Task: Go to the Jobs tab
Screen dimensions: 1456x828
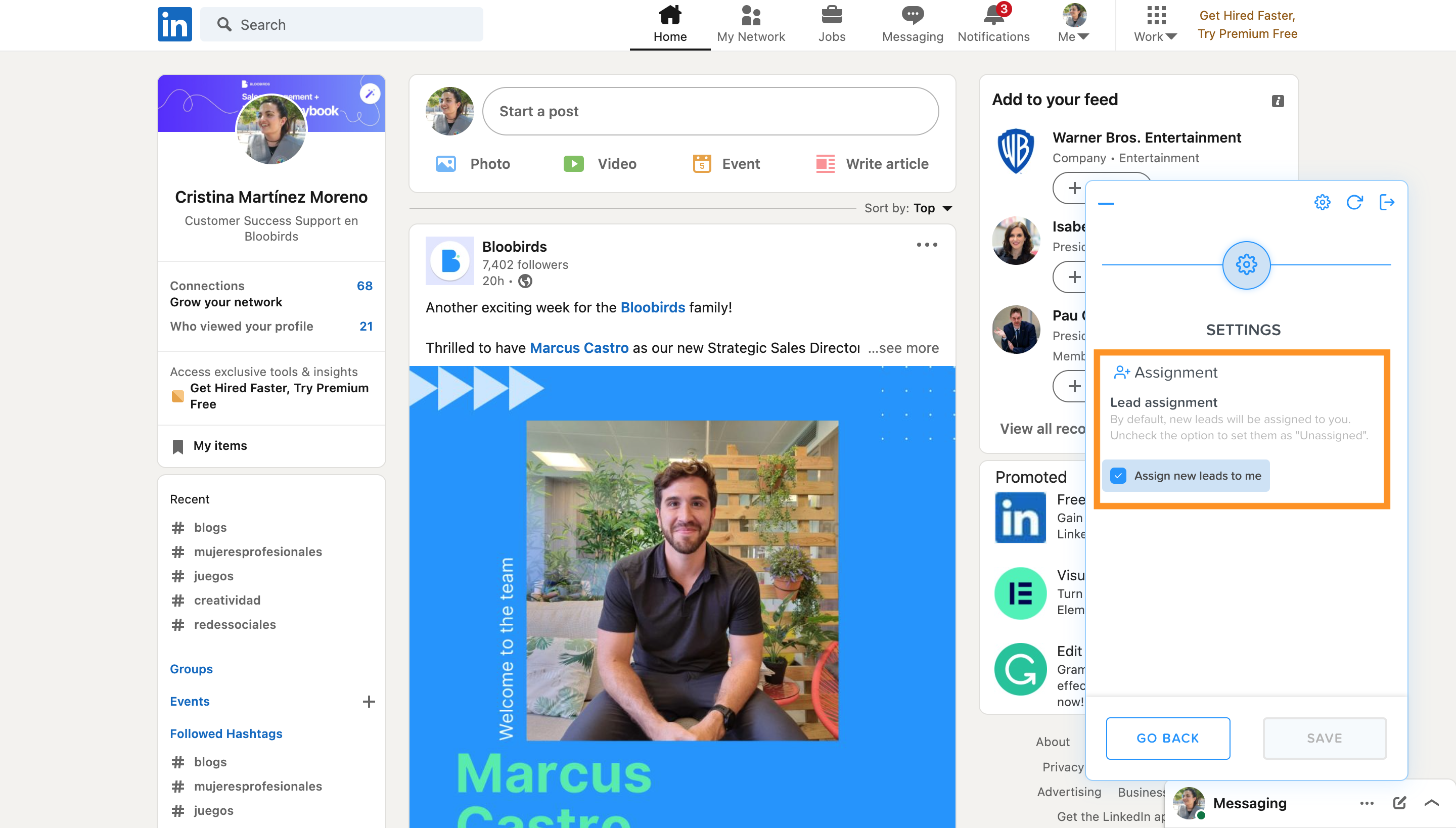Action: pyautogui.click(x=832, y=24)
